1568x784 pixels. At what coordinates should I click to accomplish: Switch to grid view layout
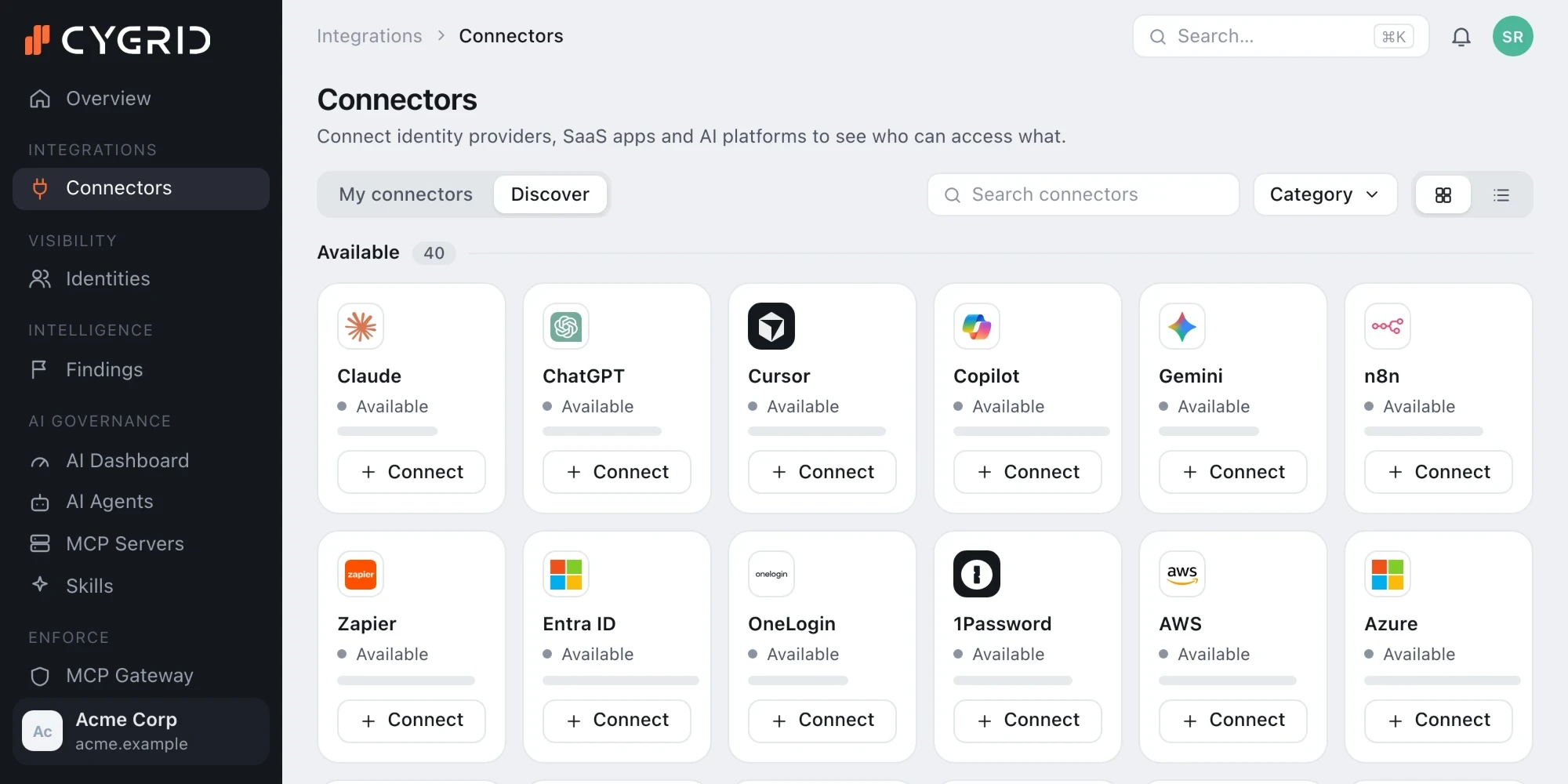pyautogui.click(x=1443, y=194)
